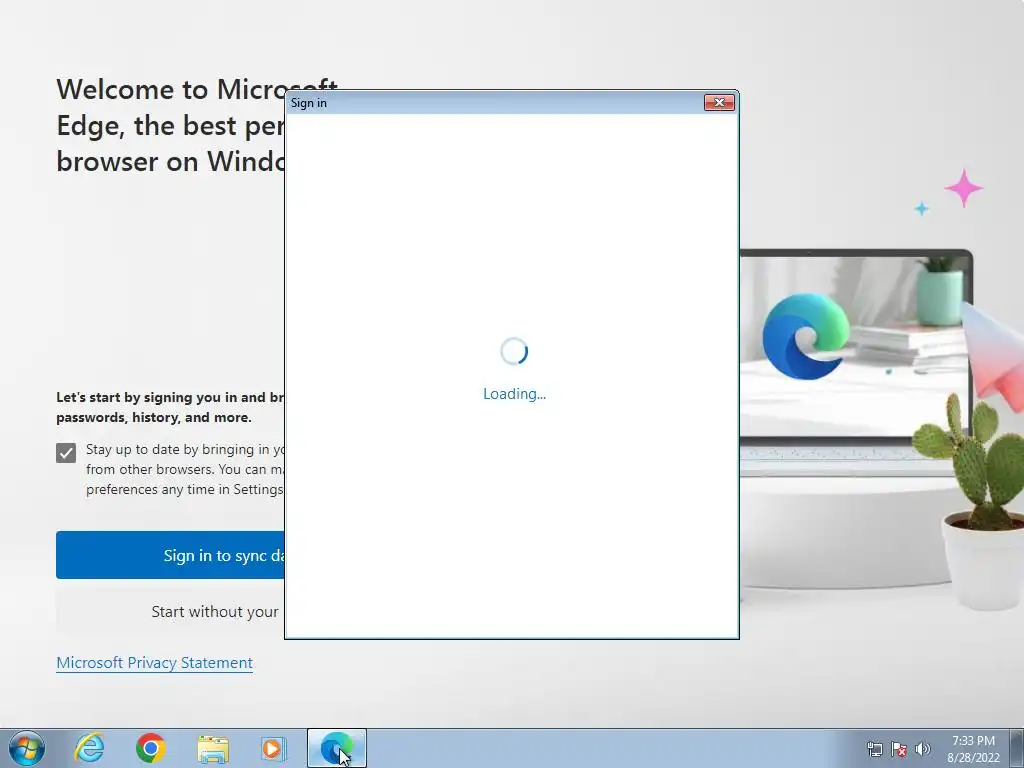The width and height of the screenshot is (1024, 768).
Task: Launch Windows Media Player from taskbar
Action: 273,748
